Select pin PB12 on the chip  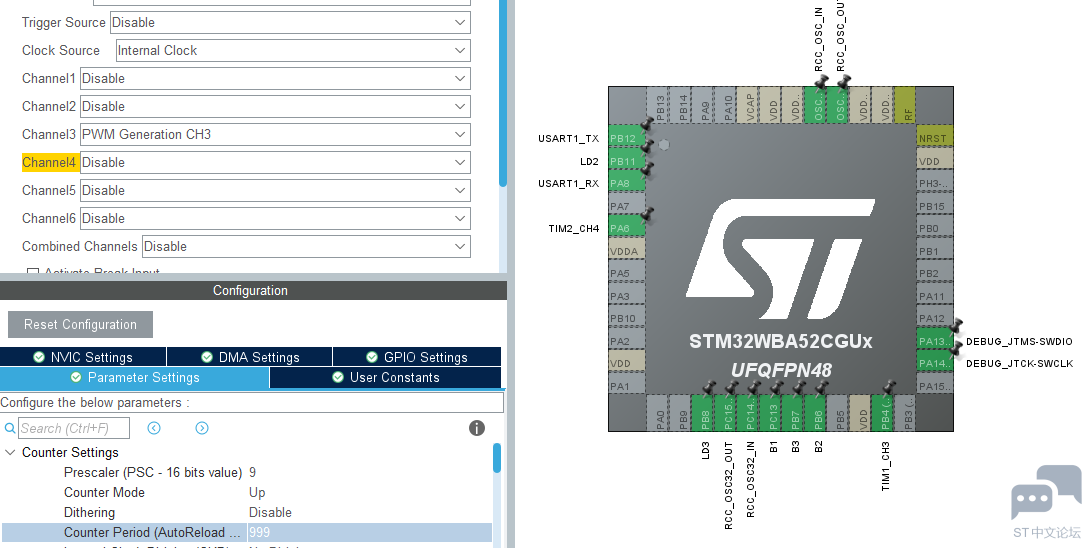[x=626, y=138]
